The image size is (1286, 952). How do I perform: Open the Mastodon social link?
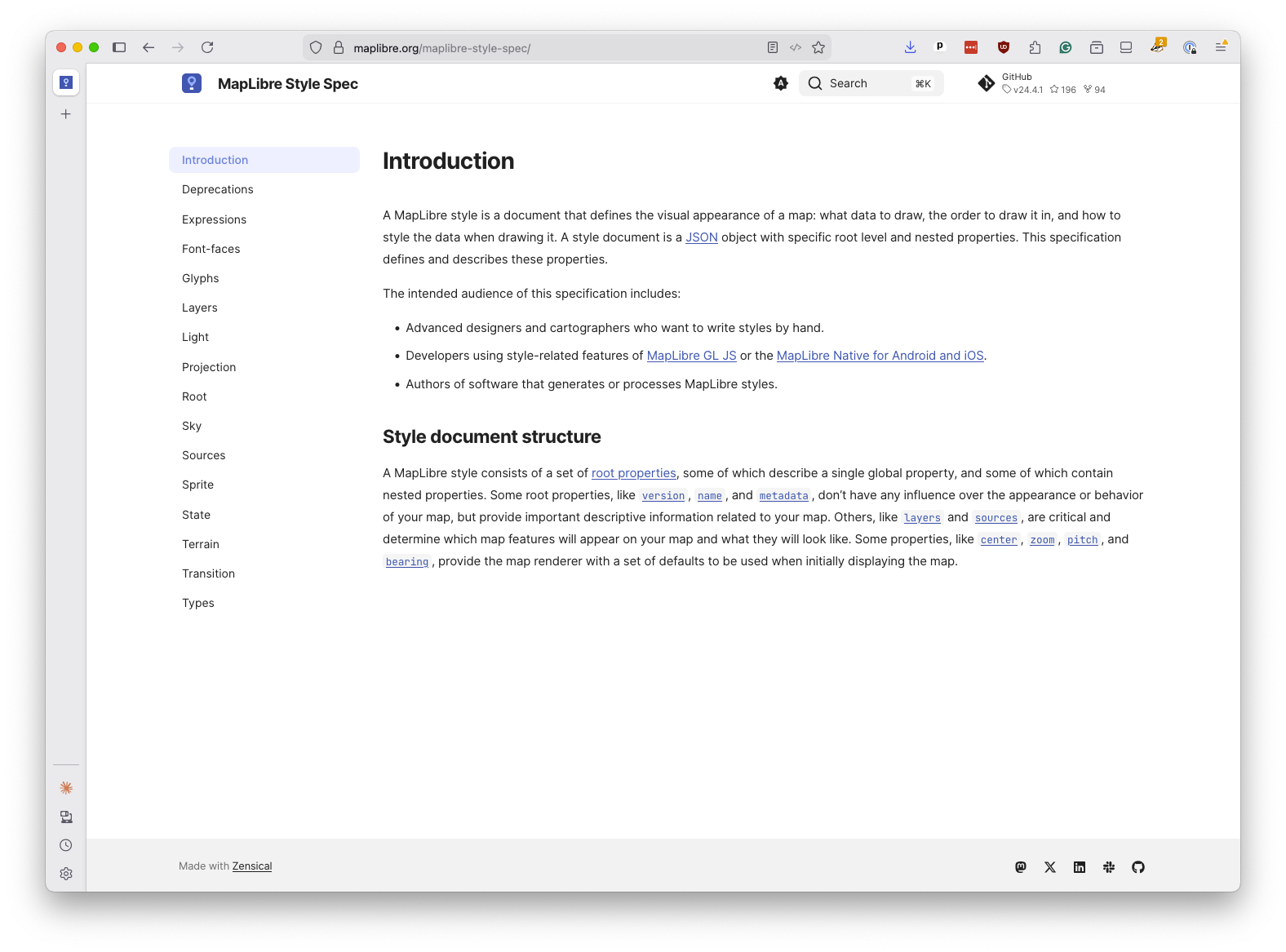coord(1020,867)
